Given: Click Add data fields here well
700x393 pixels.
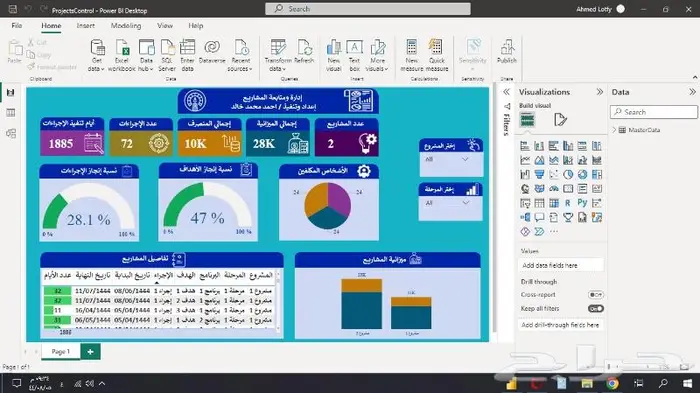Looking at the screenshot, I should pos(561,265).
